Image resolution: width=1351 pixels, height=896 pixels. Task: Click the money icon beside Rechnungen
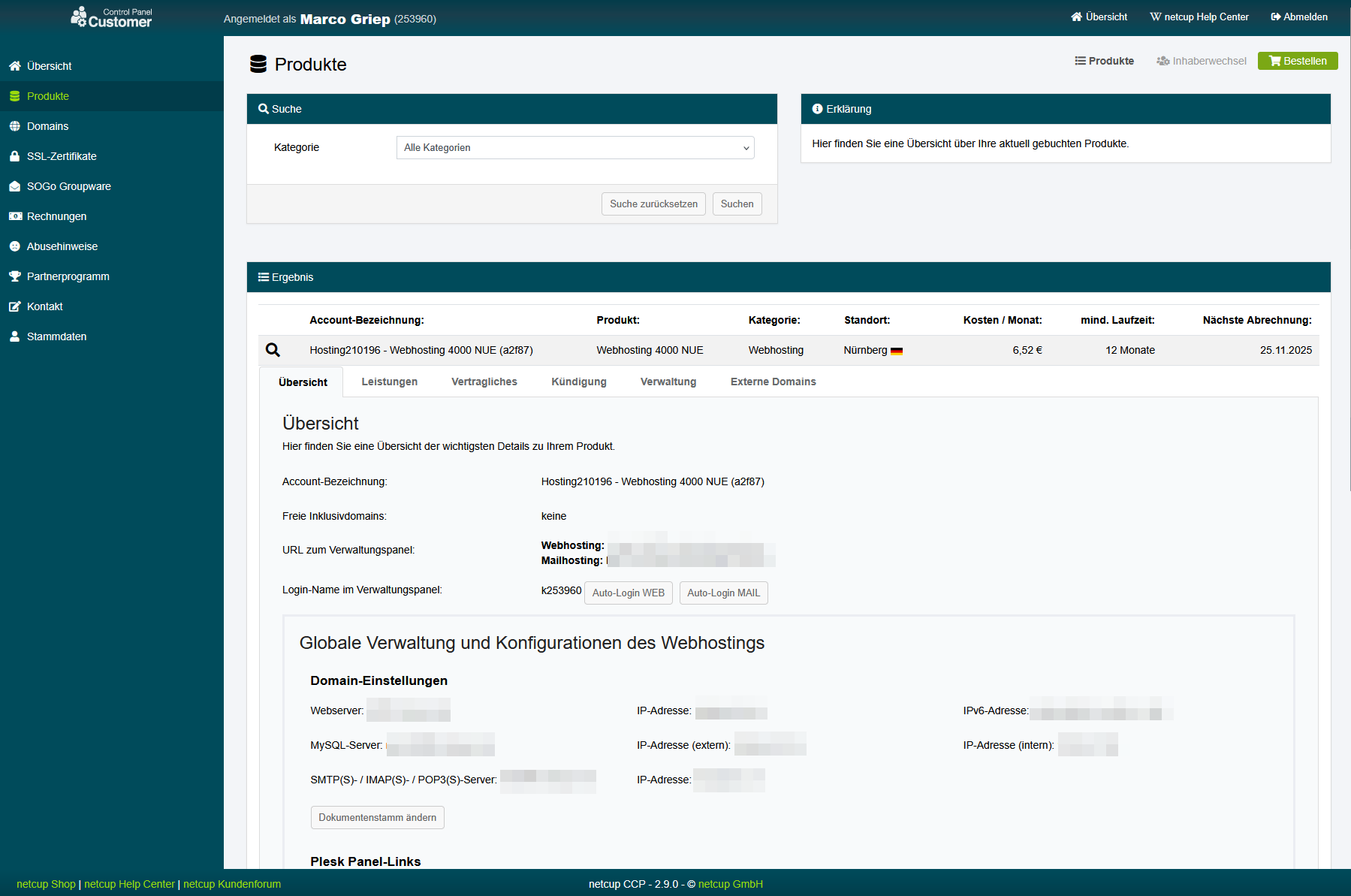coord(15,216)
